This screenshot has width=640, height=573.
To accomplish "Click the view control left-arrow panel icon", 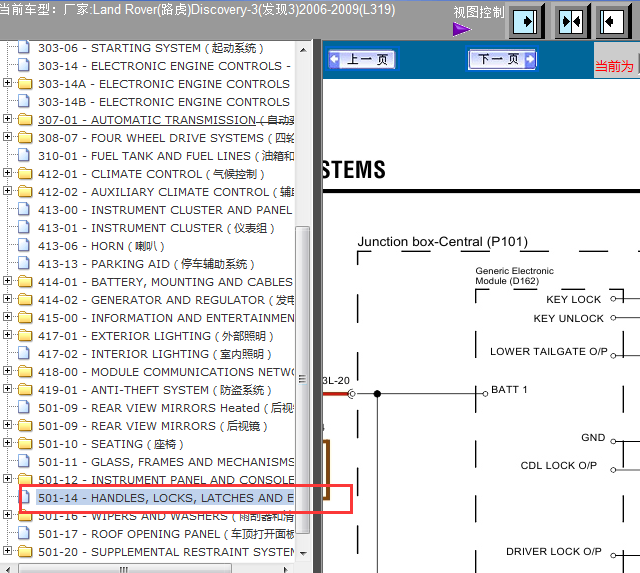I will 613,21.
